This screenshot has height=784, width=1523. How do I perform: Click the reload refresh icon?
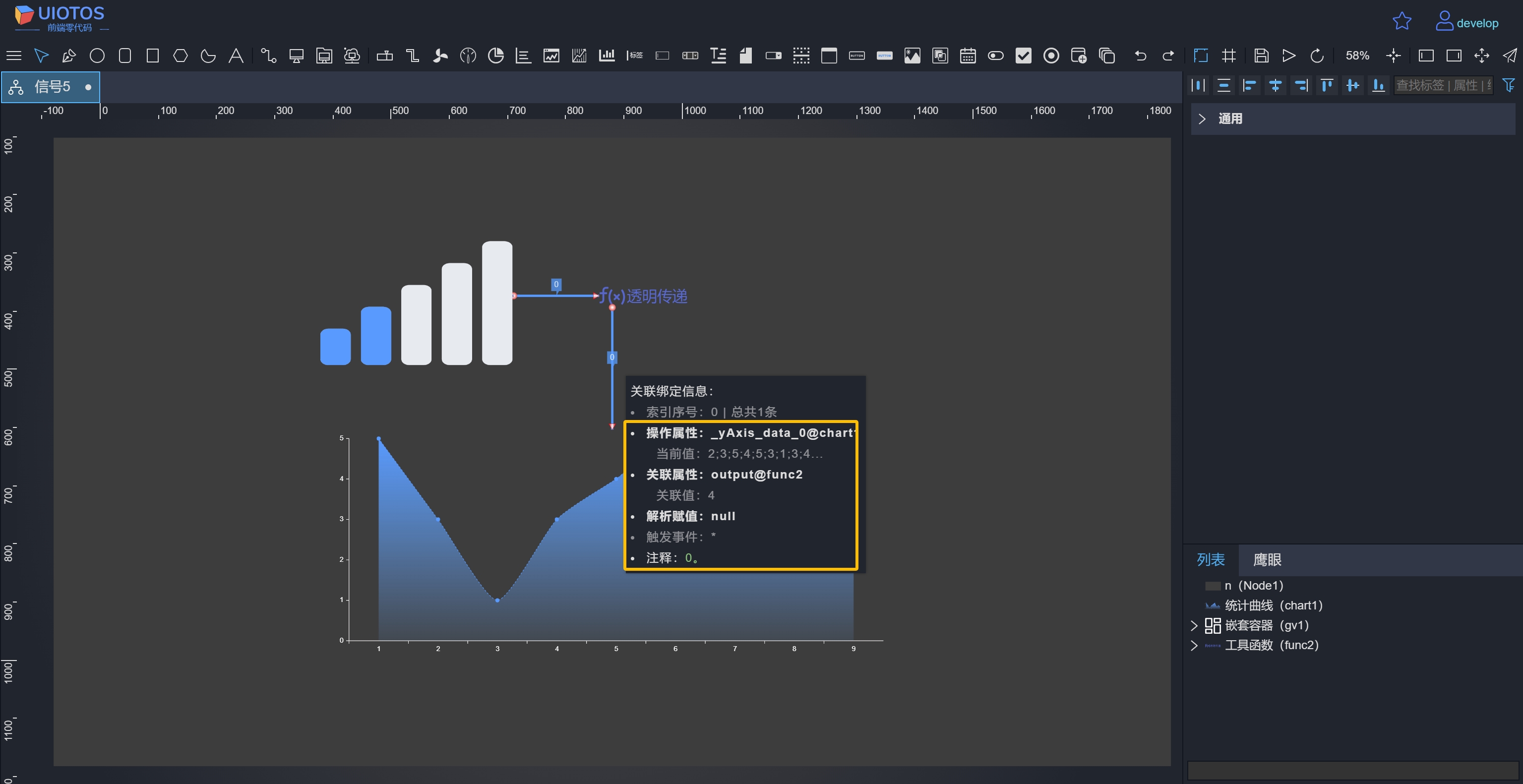1317,56
